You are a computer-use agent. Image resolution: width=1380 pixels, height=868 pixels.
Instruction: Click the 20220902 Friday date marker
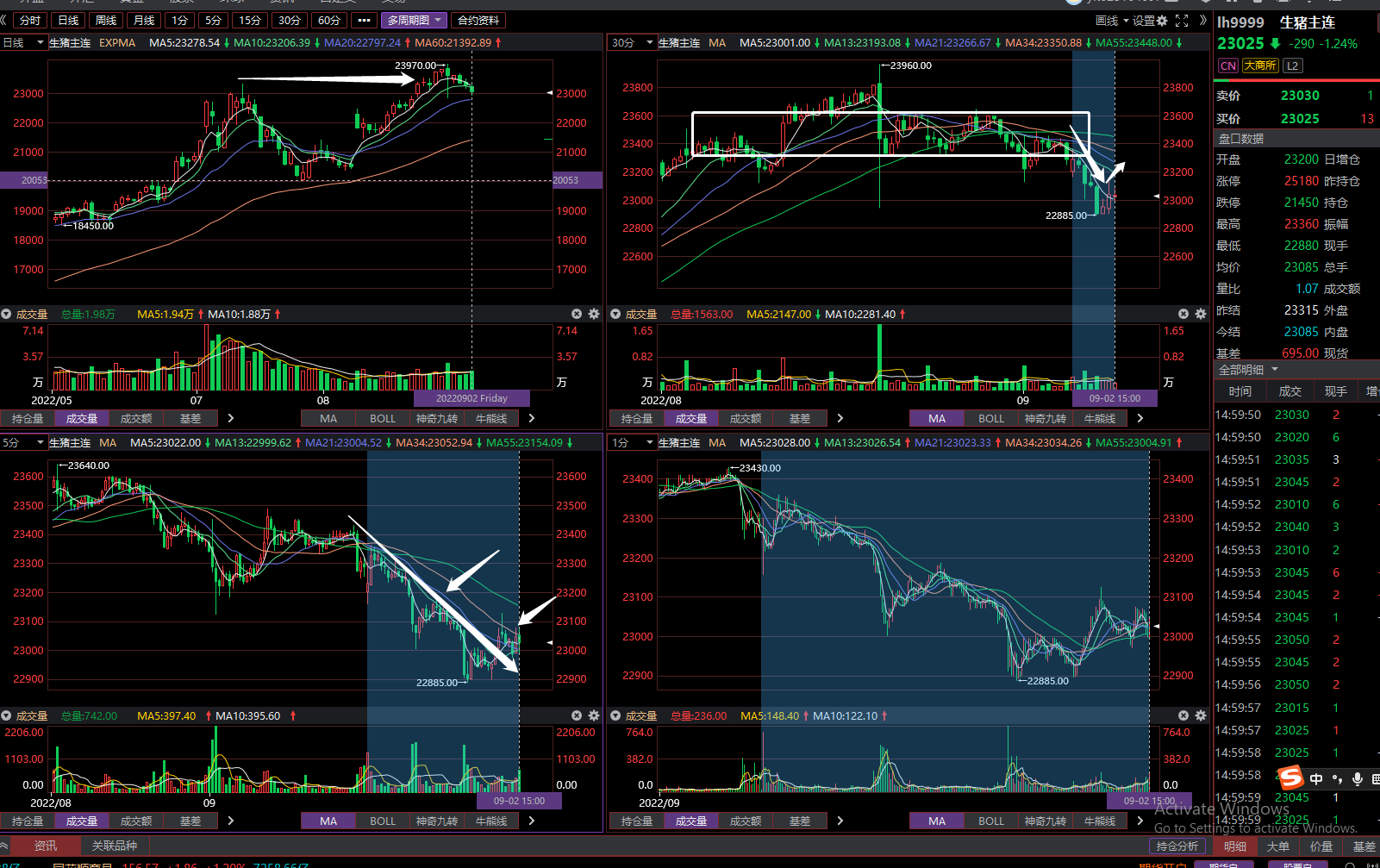471,398
